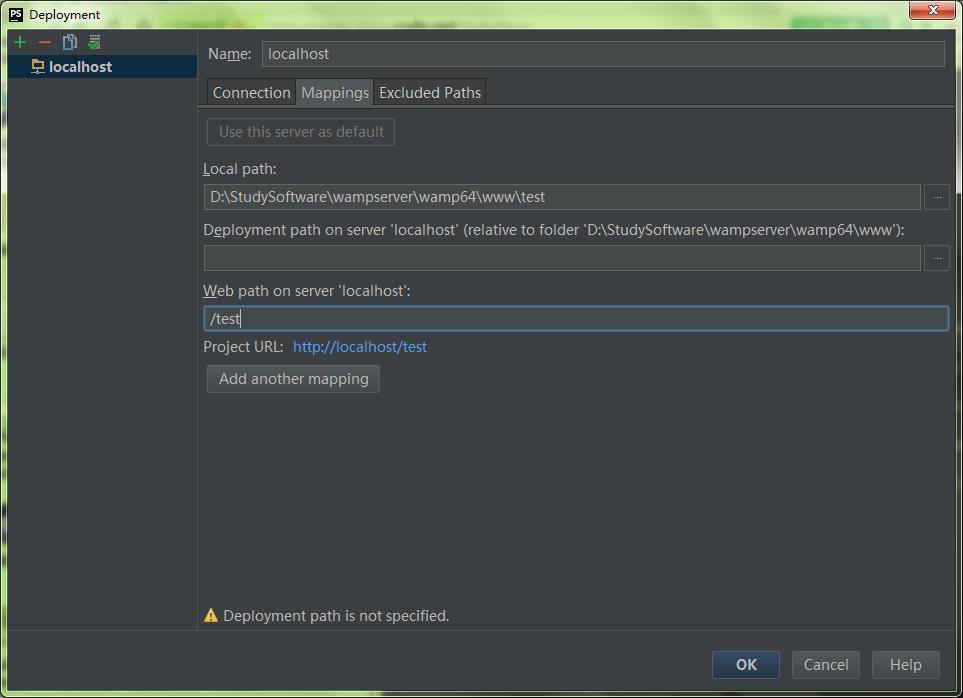Viewport: 963px width, 698px height.
Task: Click the 'Name:' label
Action: tap(230, 54)
